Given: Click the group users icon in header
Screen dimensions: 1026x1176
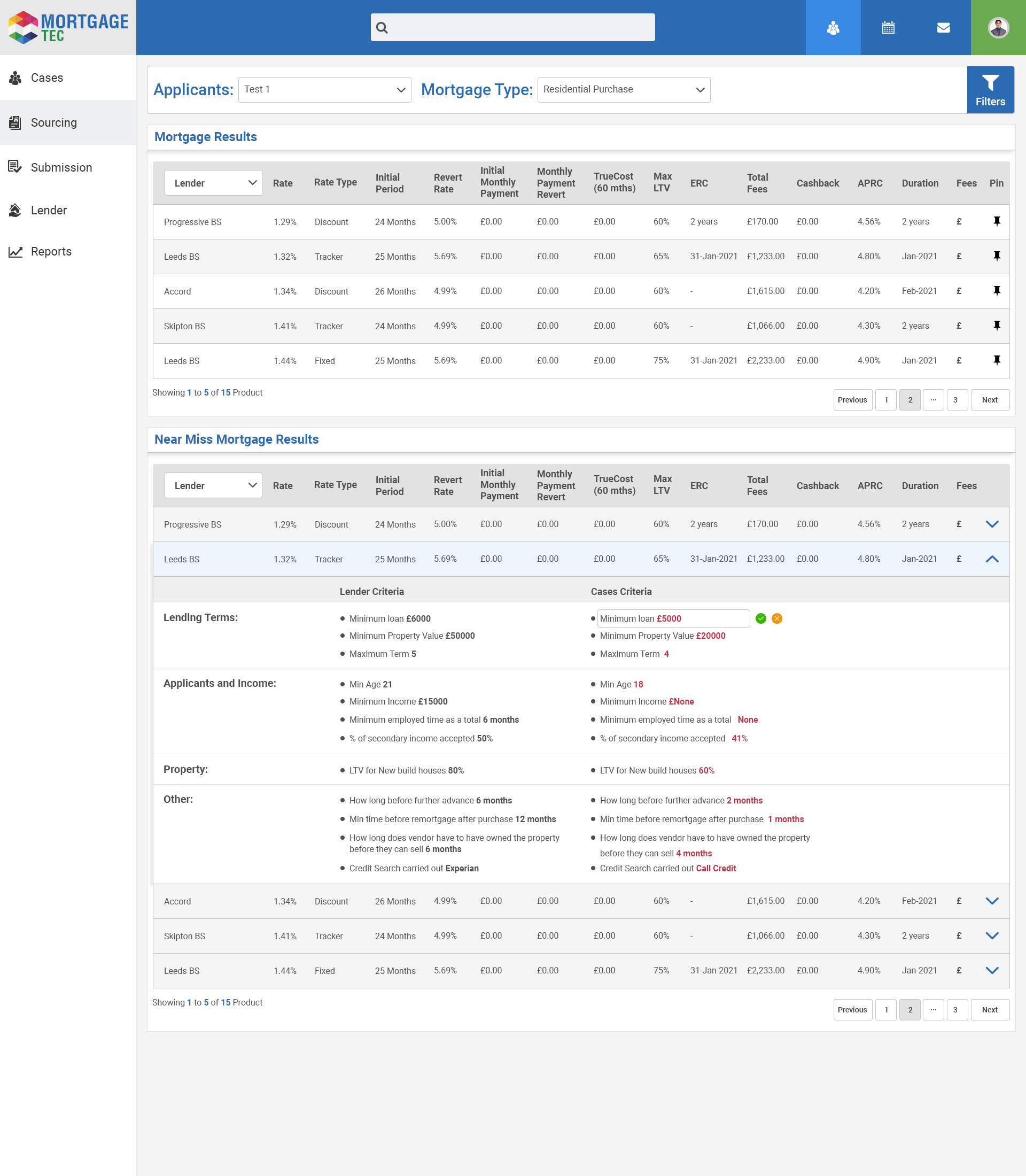Looking at the screenshot, I should tap(833, 27).
